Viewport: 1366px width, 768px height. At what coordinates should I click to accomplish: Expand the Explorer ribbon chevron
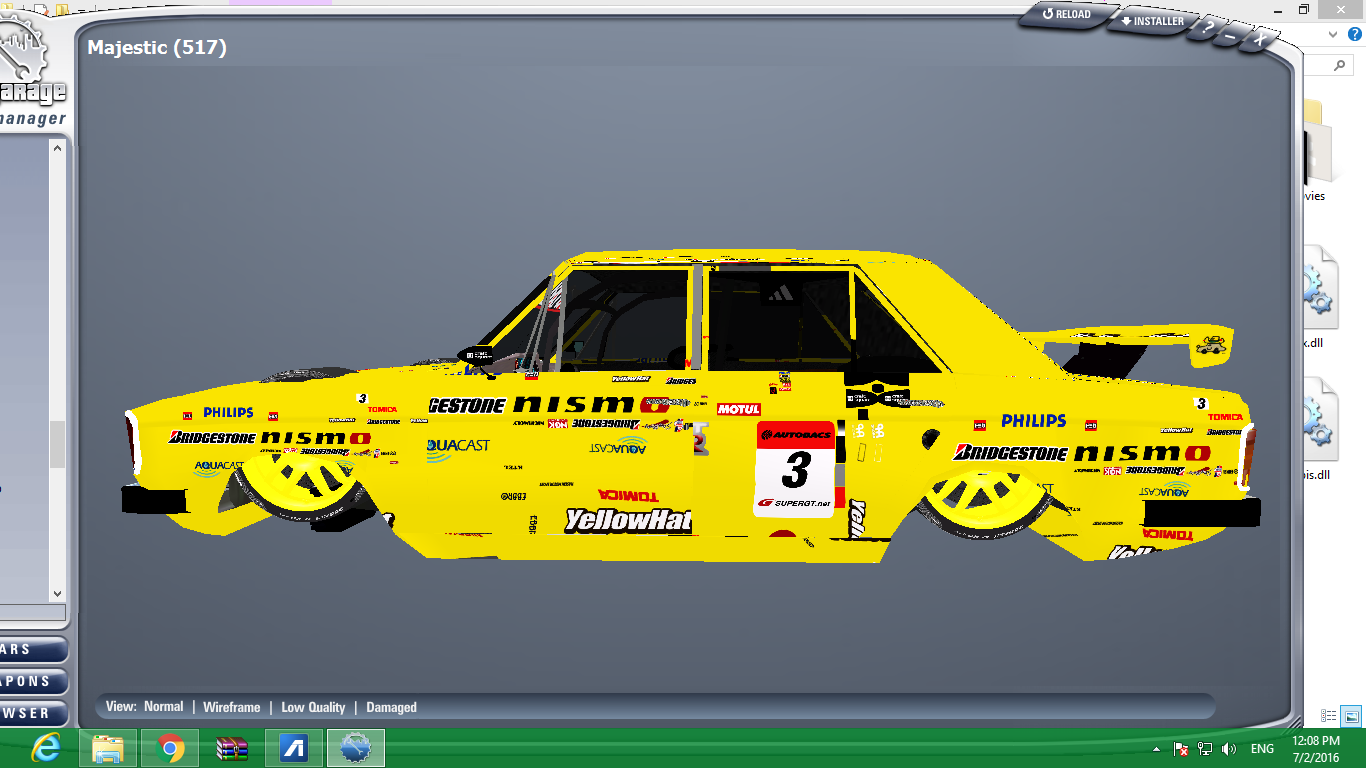1334,33
